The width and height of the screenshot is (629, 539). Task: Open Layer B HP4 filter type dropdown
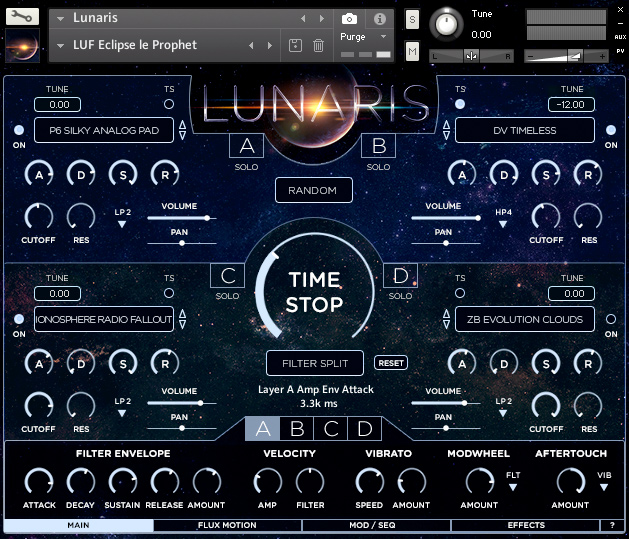tap(503, 225)
